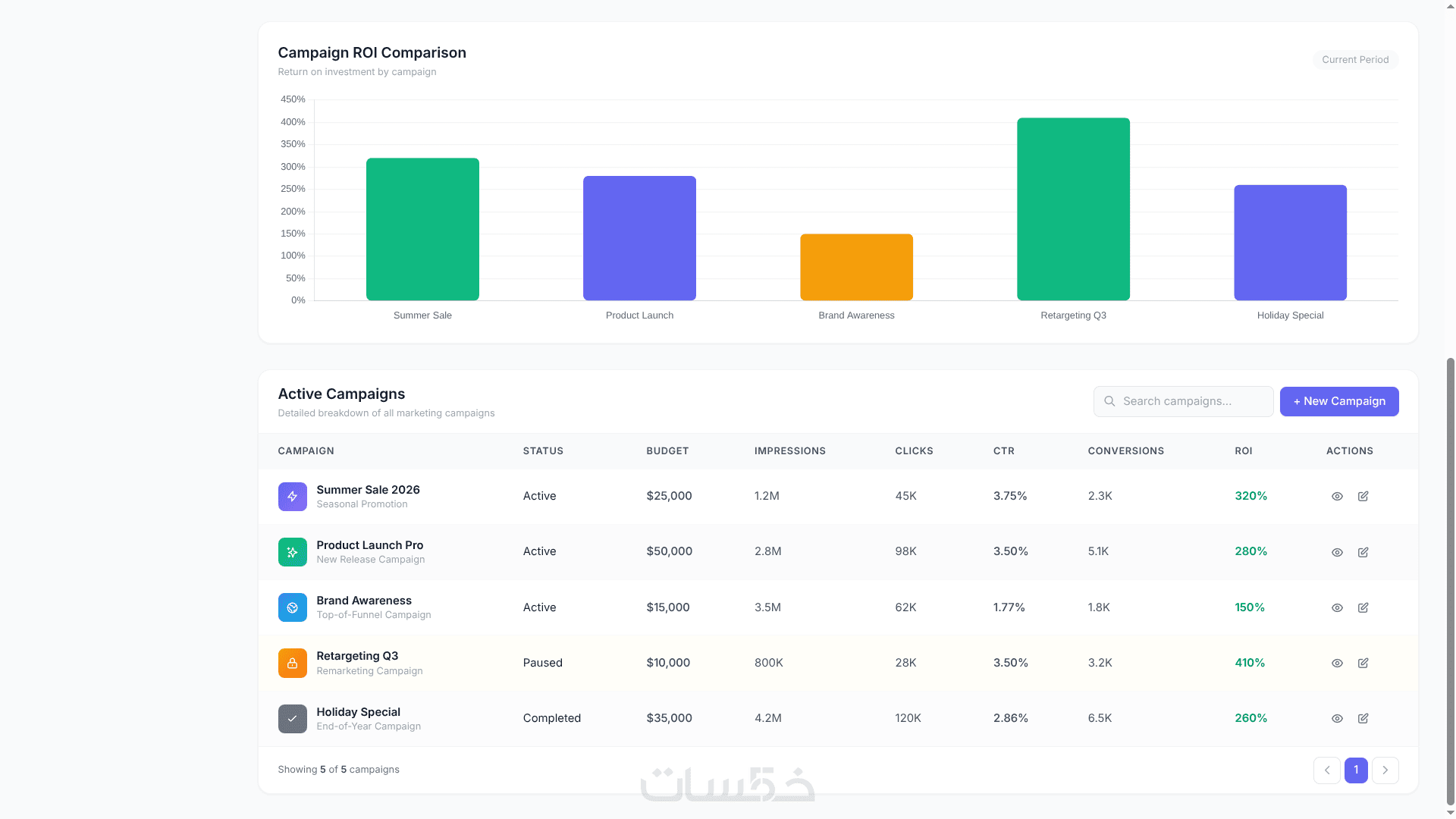Edit the Summer Sale 2026 campaign
The height and width of the screenshot is (819, 1456).
1363,496
